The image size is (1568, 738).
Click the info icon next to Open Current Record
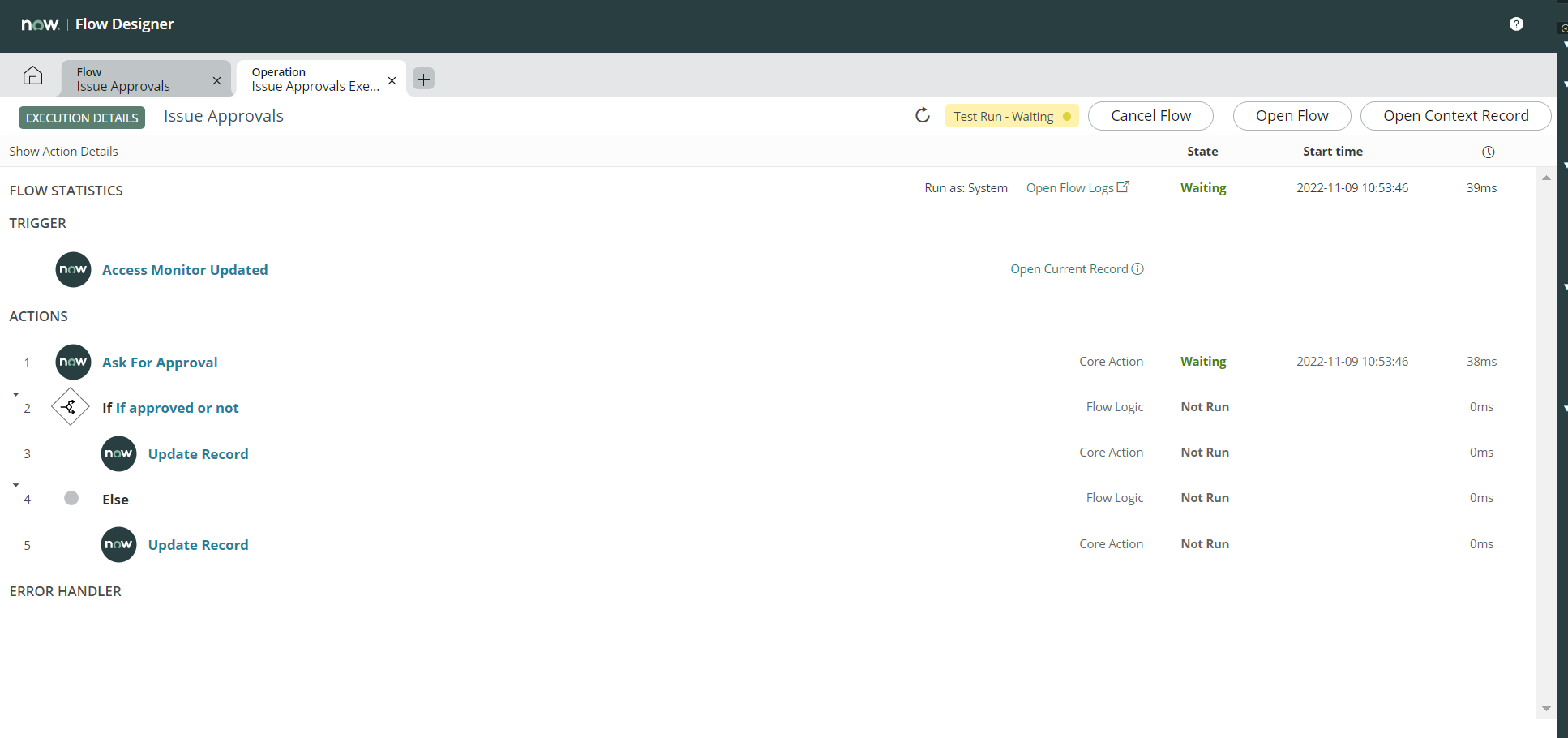click(1138, 268)
